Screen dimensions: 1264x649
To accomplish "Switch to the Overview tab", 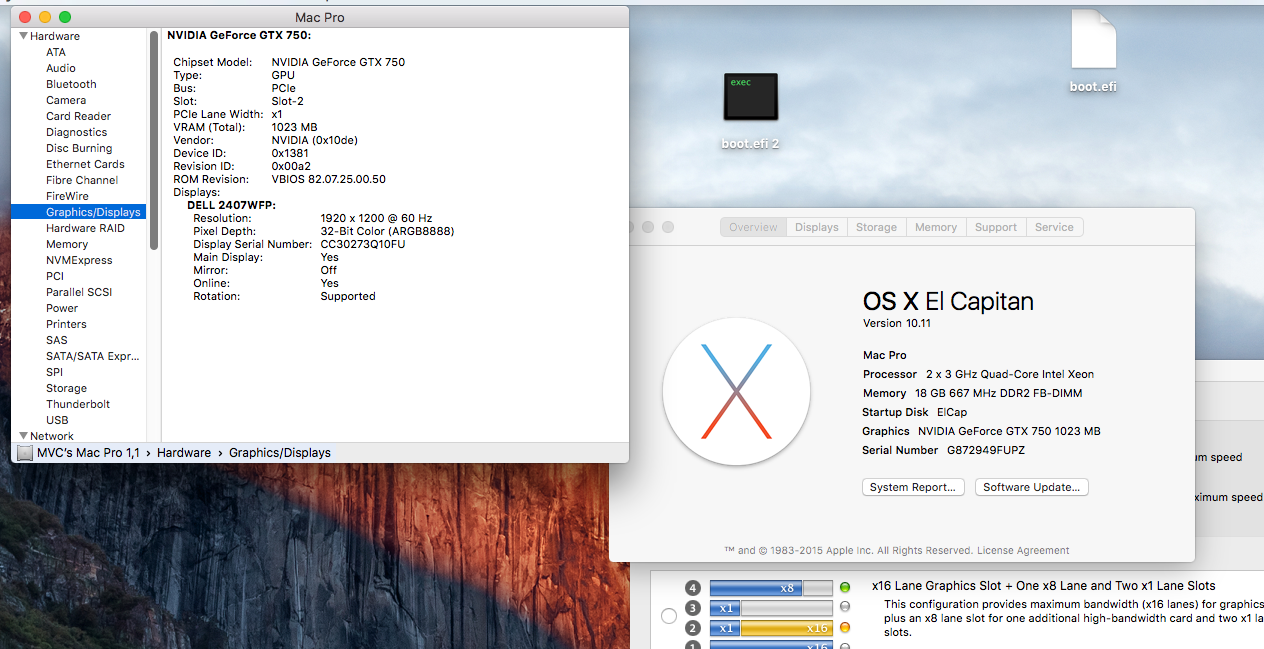I will 753,227.
